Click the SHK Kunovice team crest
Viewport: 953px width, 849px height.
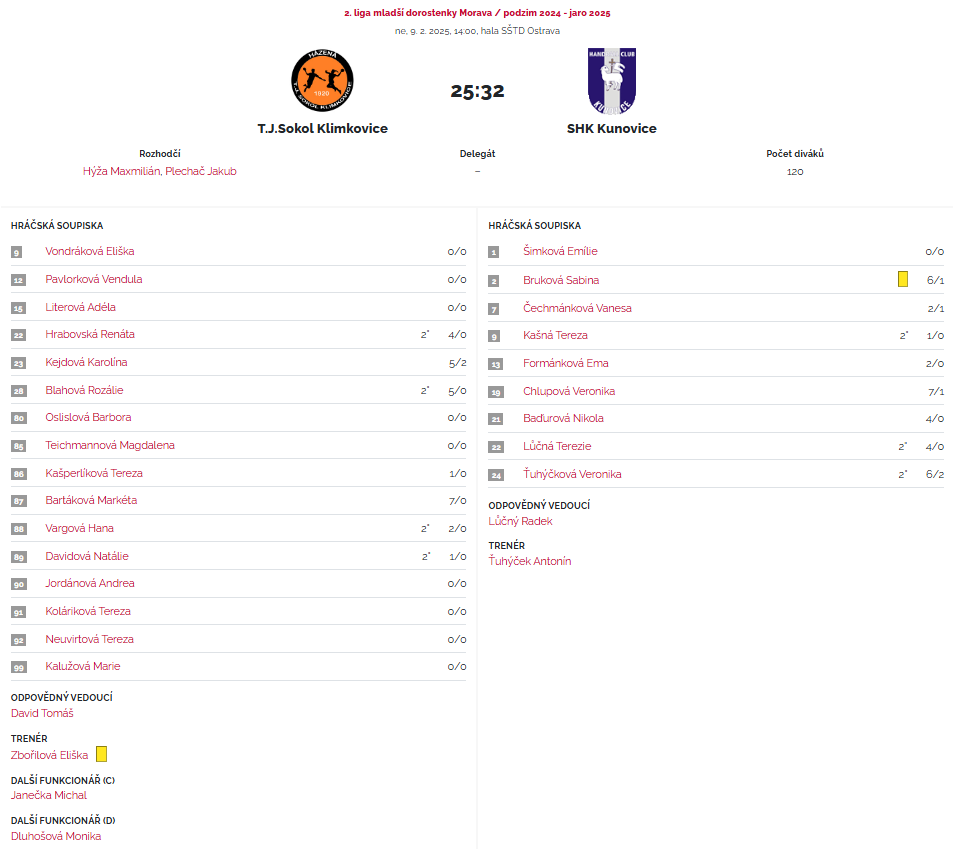click(612, 81)
